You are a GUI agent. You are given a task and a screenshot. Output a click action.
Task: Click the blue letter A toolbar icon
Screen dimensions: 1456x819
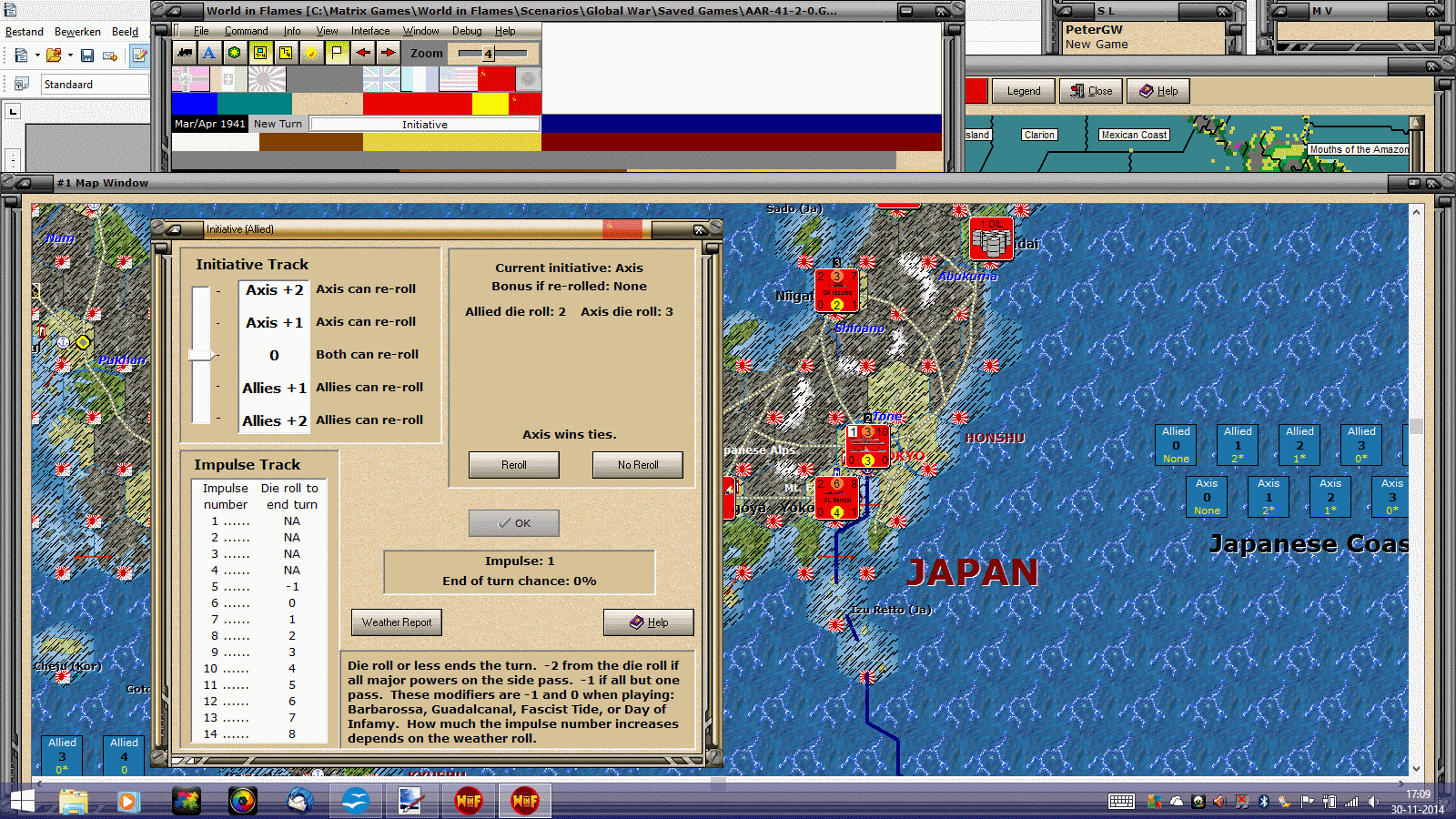[209, 53]
